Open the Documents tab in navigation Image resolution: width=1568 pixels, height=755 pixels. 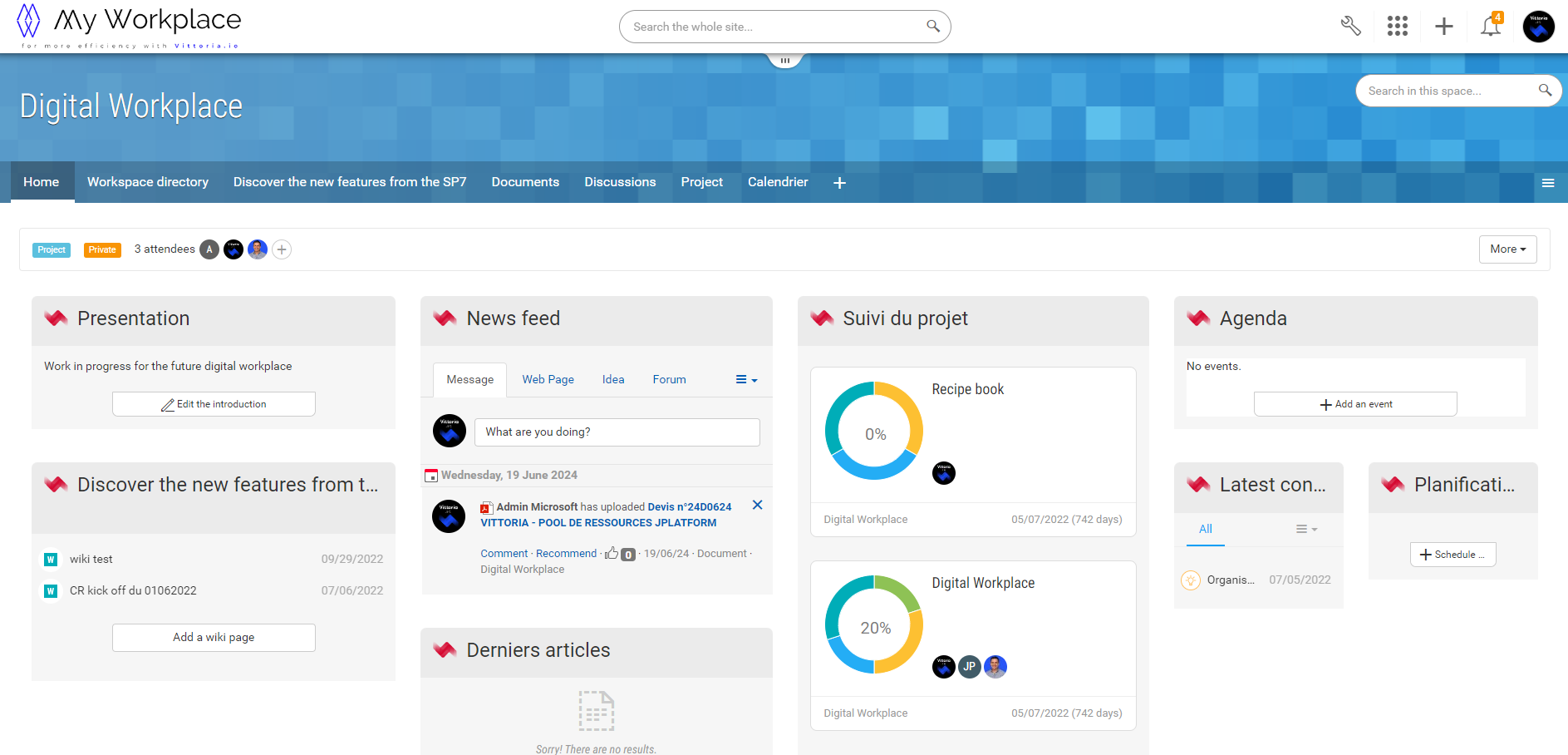525,181
